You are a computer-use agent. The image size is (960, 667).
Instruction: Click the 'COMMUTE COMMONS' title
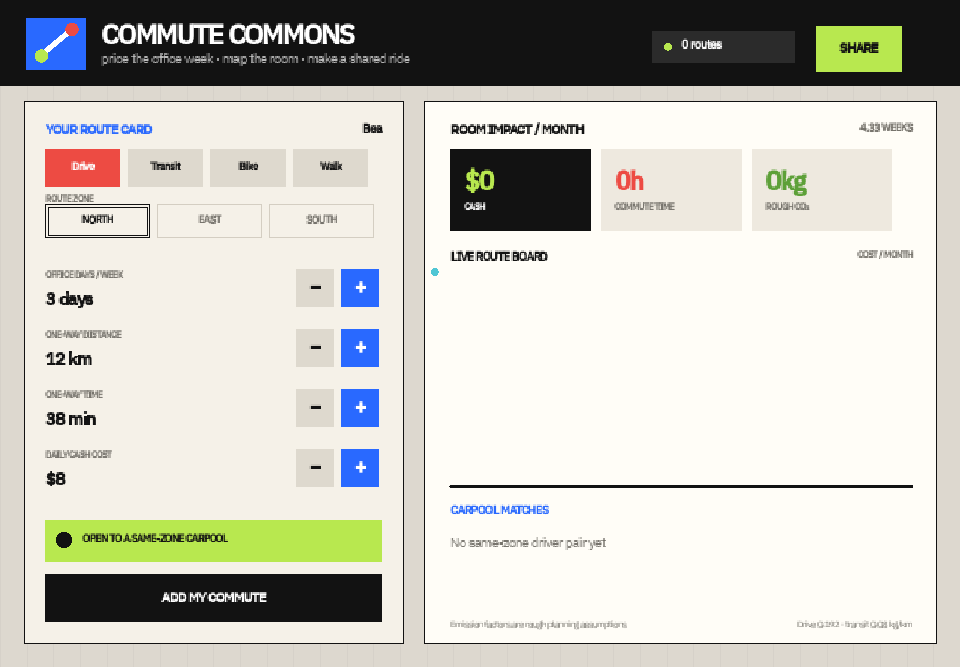228,35
